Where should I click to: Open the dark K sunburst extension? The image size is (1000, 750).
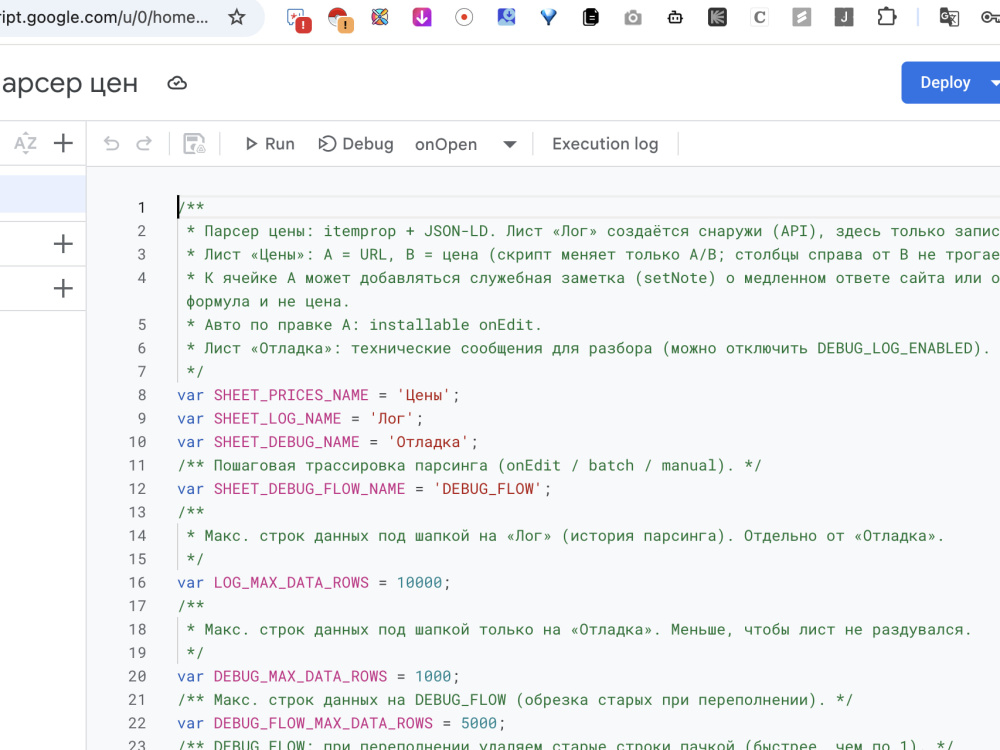point(717,17)
